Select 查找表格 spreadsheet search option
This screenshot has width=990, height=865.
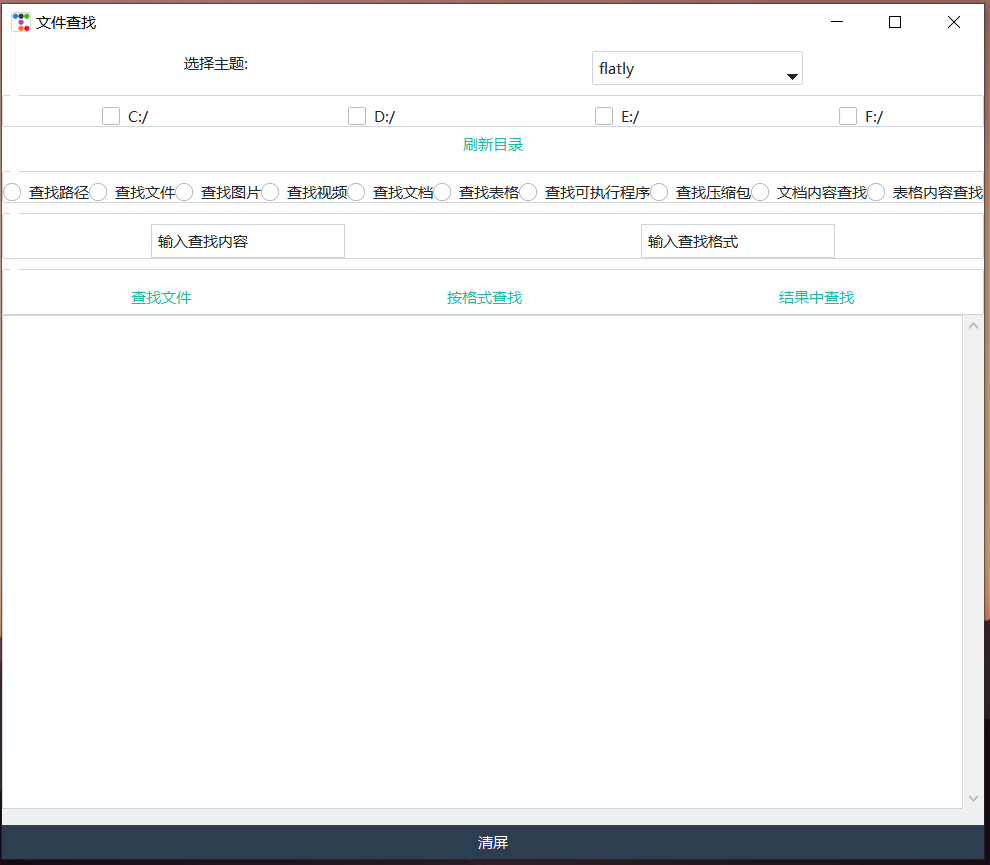[x=441, y=192]
